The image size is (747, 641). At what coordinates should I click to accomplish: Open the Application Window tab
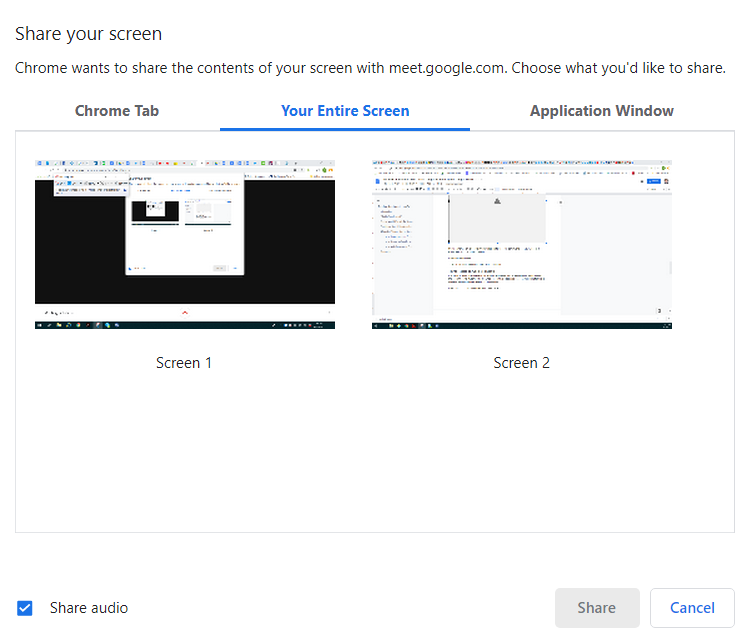click(602, 111)
